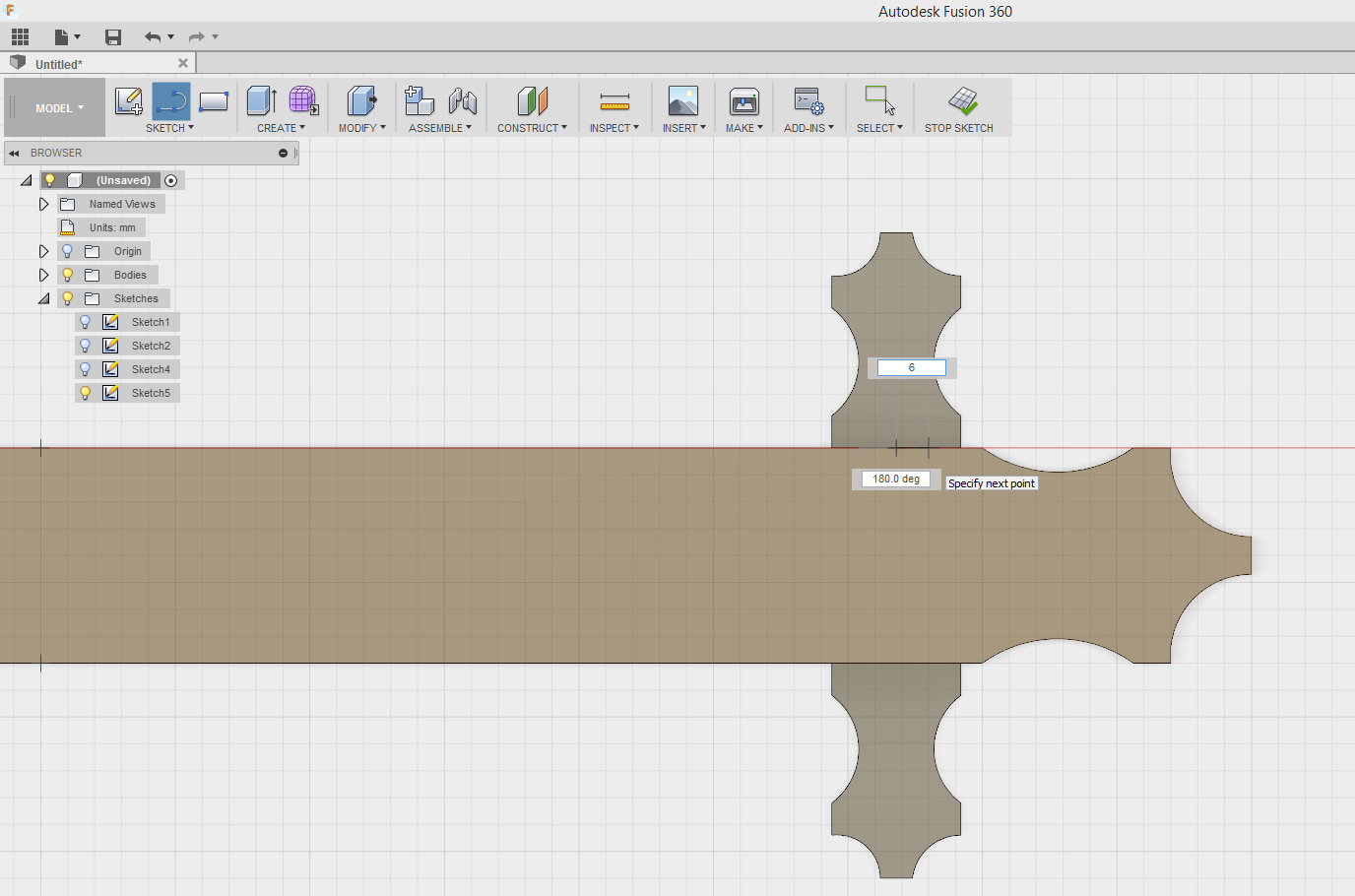
Task: Switch to the Untitled* tab
Action: tap(59, 64)
